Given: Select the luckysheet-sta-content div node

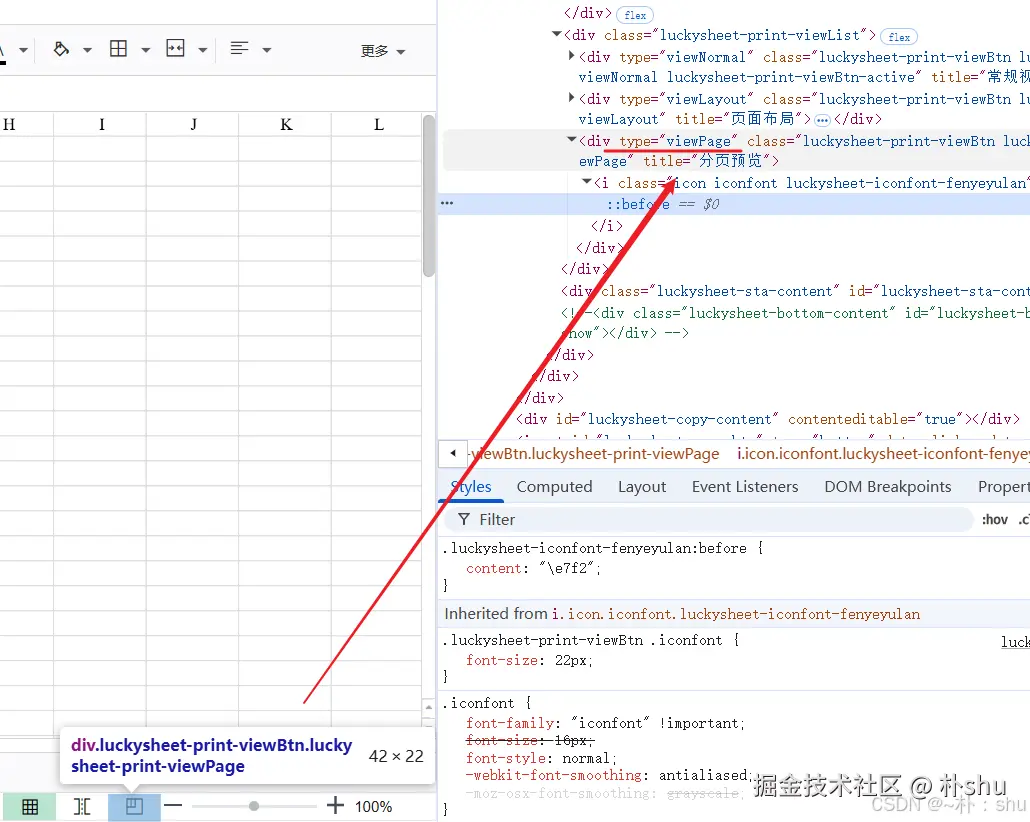Looking at the screenshot, I should [x=795, y=291].
